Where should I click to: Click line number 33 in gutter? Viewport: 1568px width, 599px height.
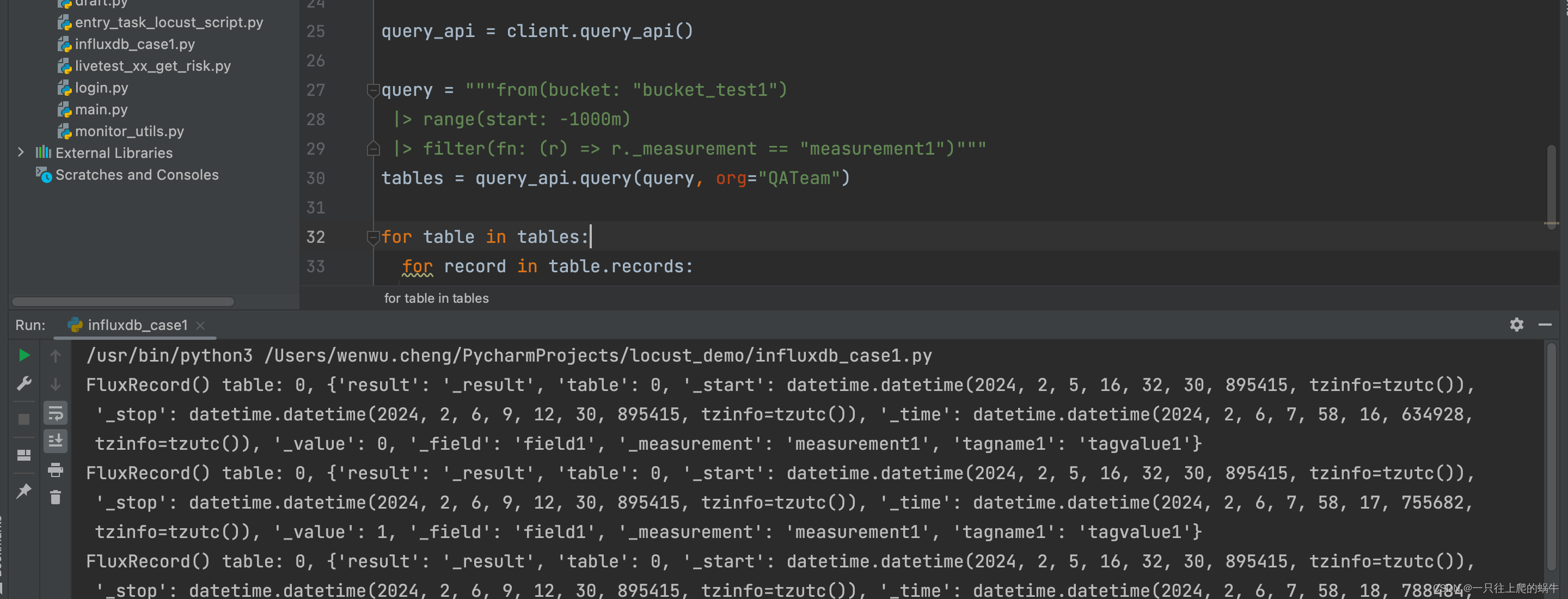tap(315, 267)
